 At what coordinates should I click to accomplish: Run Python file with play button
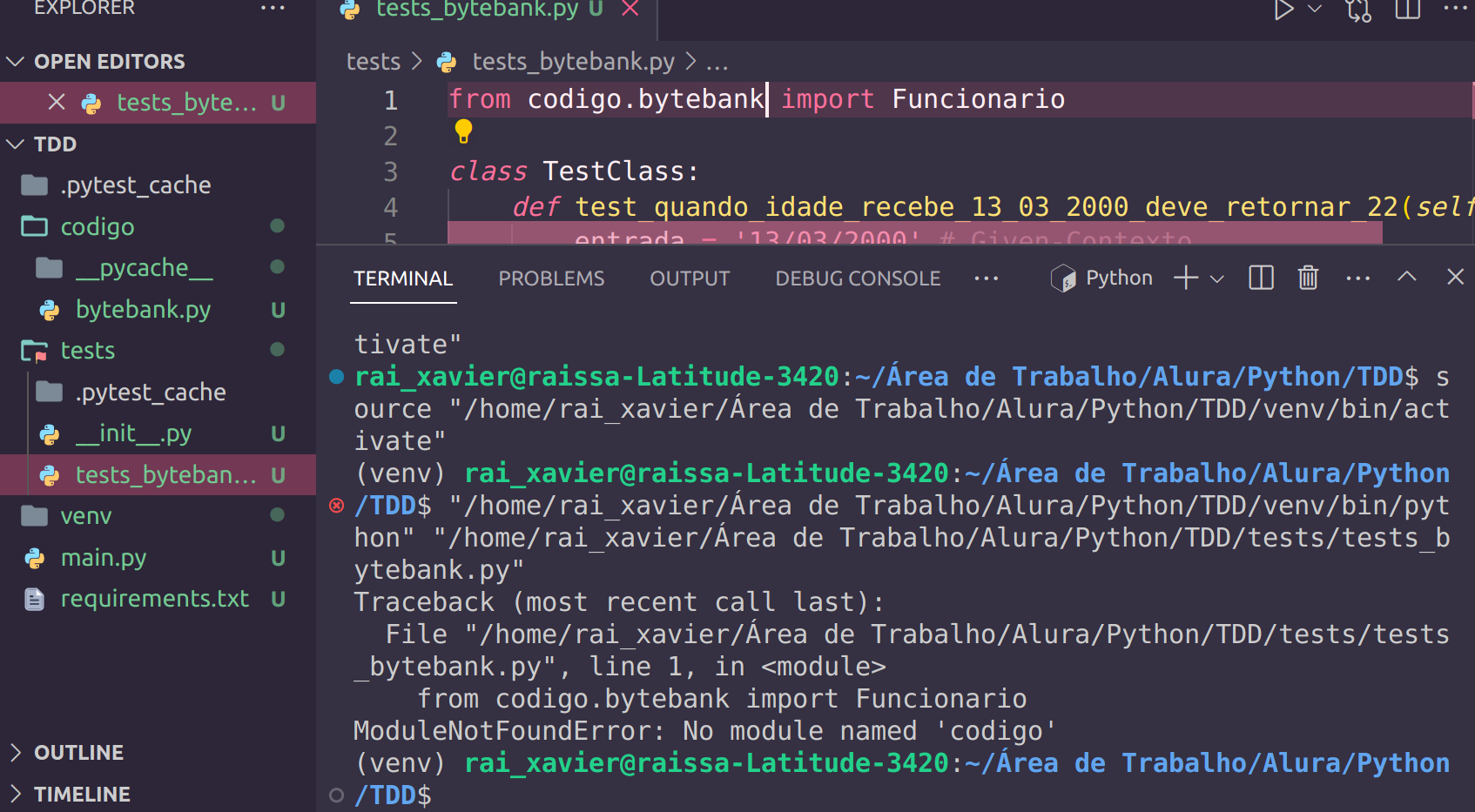[x=1283, y=10]
